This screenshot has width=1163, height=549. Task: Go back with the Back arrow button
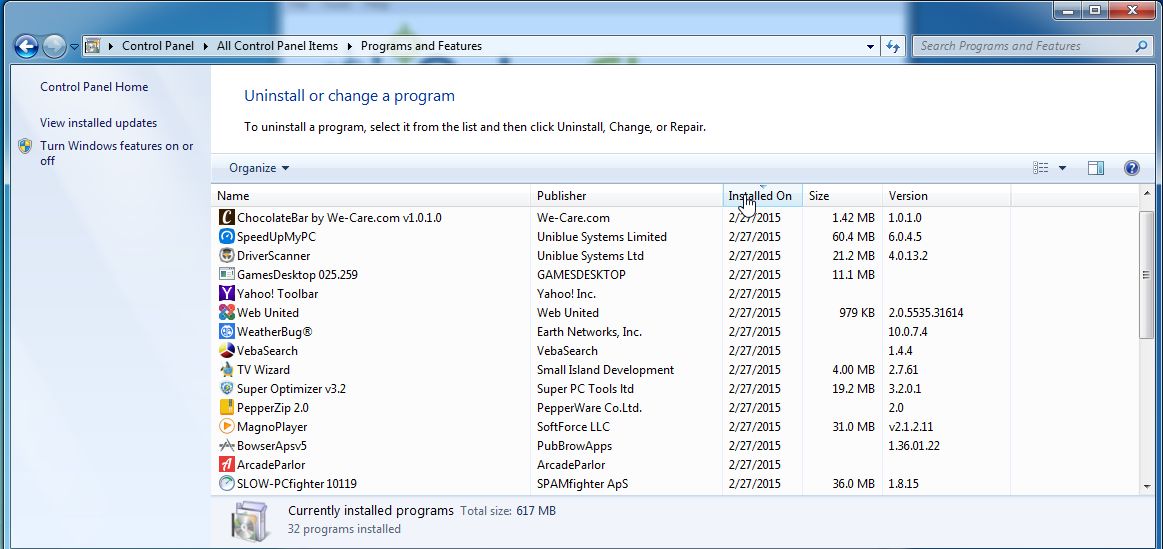click(26, 47)
